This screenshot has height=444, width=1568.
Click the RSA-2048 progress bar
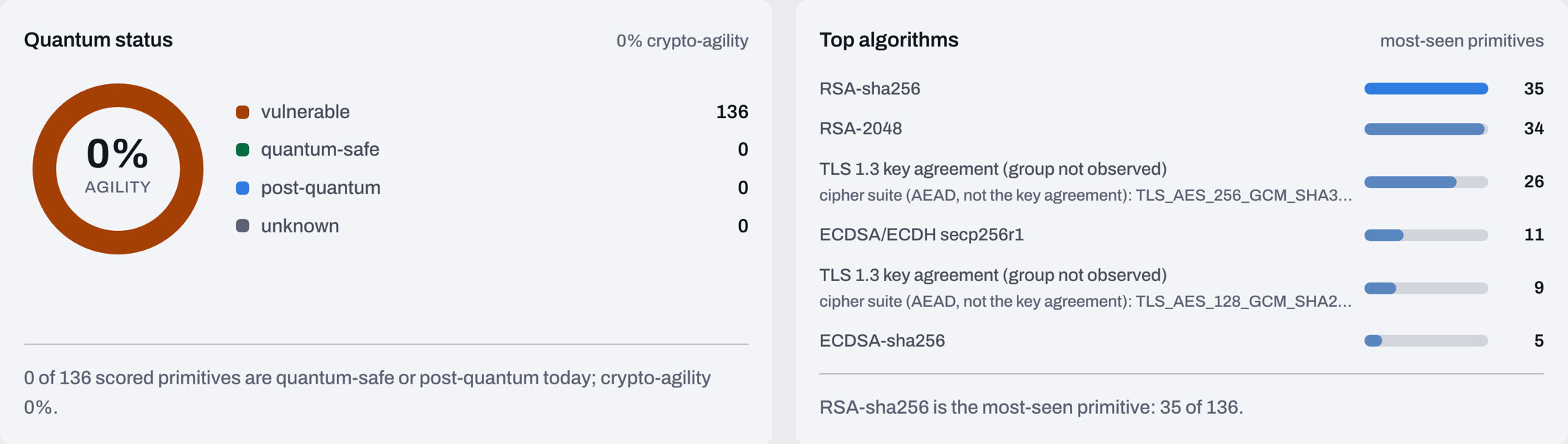1426,129
